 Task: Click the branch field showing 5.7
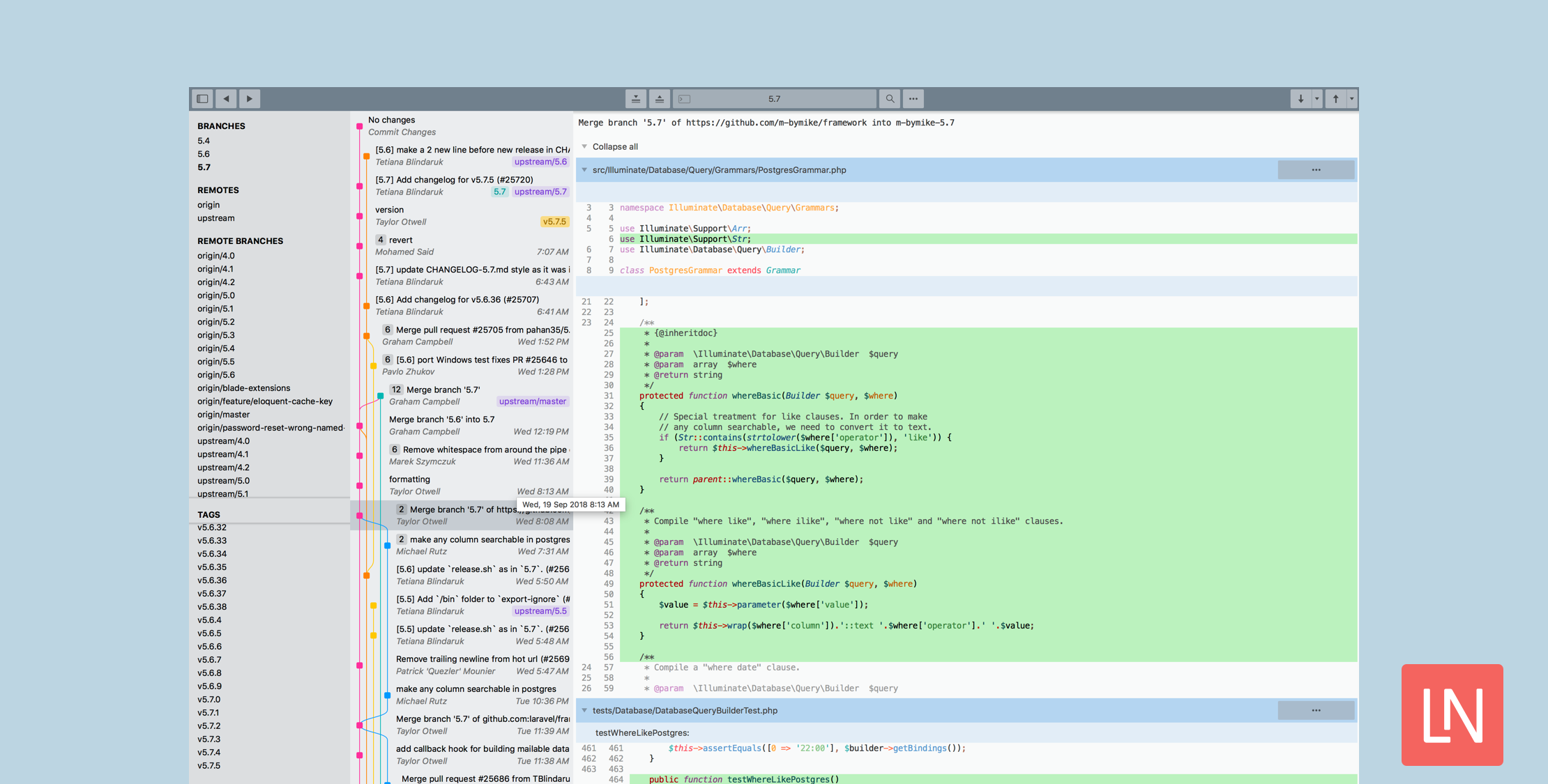point(774,98)
